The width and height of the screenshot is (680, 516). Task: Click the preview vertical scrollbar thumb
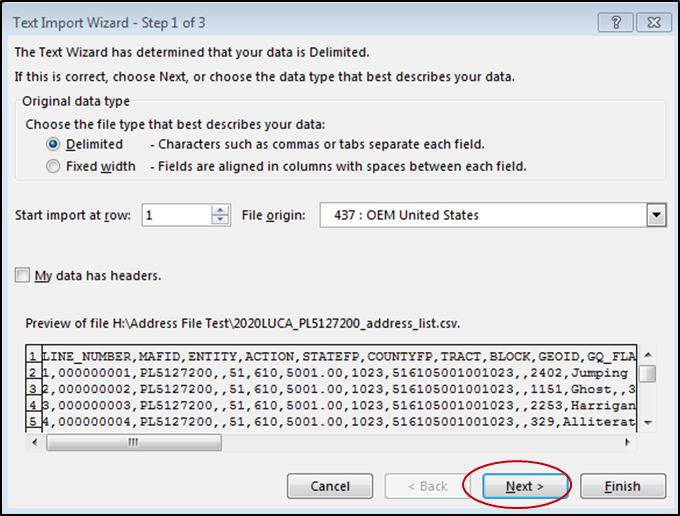648,373
